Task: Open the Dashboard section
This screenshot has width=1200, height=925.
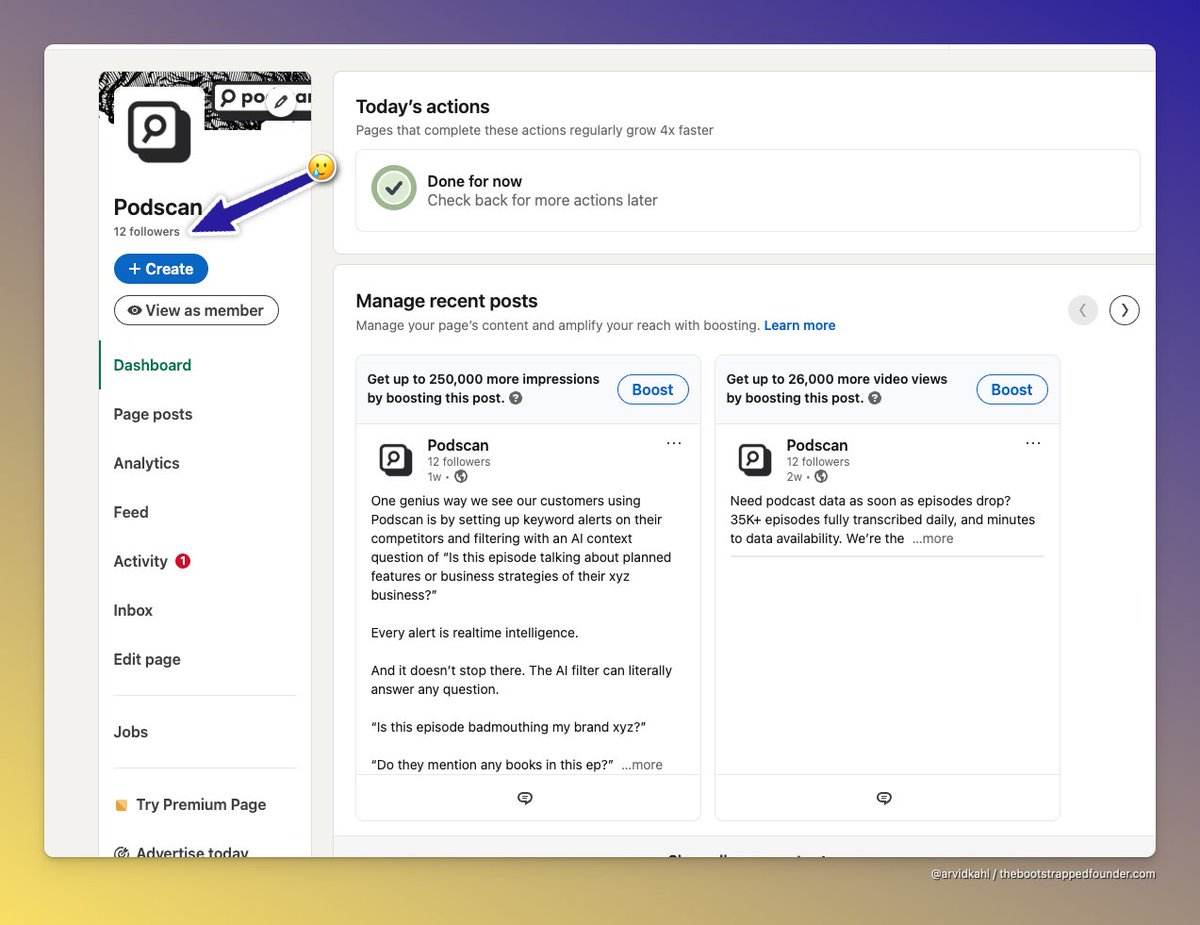Action: pyautogui.click(x=152, y=365)
